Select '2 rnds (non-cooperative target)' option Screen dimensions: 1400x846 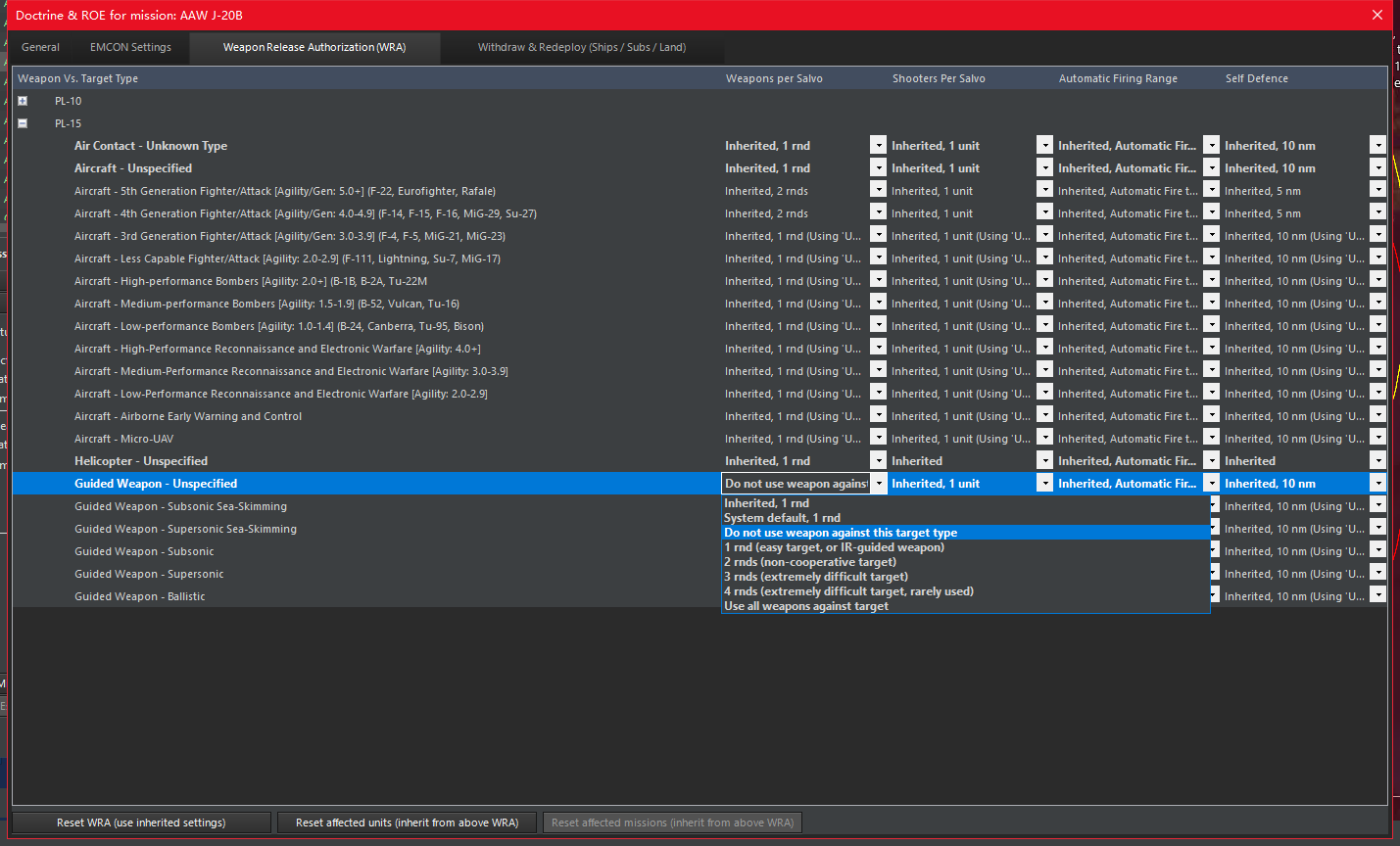coord(809,562)
